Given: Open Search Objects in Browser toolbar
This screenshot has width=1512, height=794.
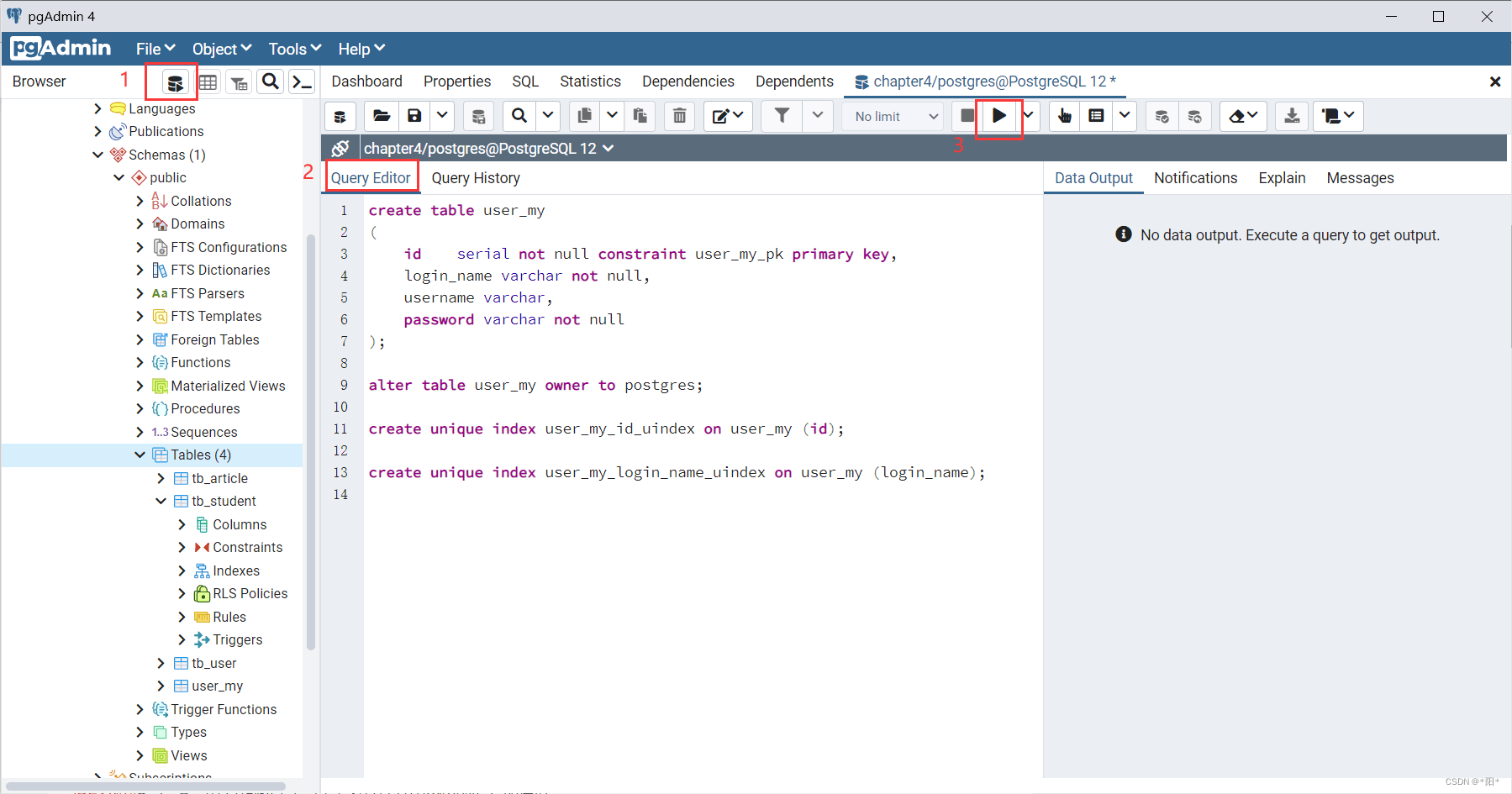Looking at the screenshot, I should tap(270, 82).
